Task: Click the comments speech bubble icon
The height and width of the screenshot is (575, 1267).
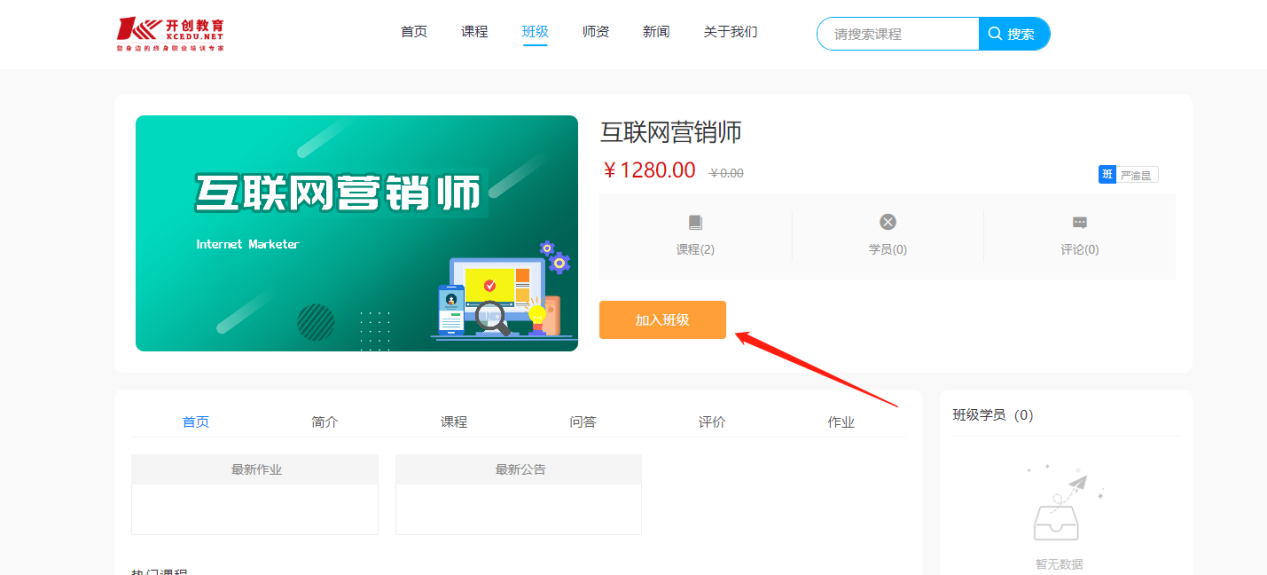Action: point(1079,222)
